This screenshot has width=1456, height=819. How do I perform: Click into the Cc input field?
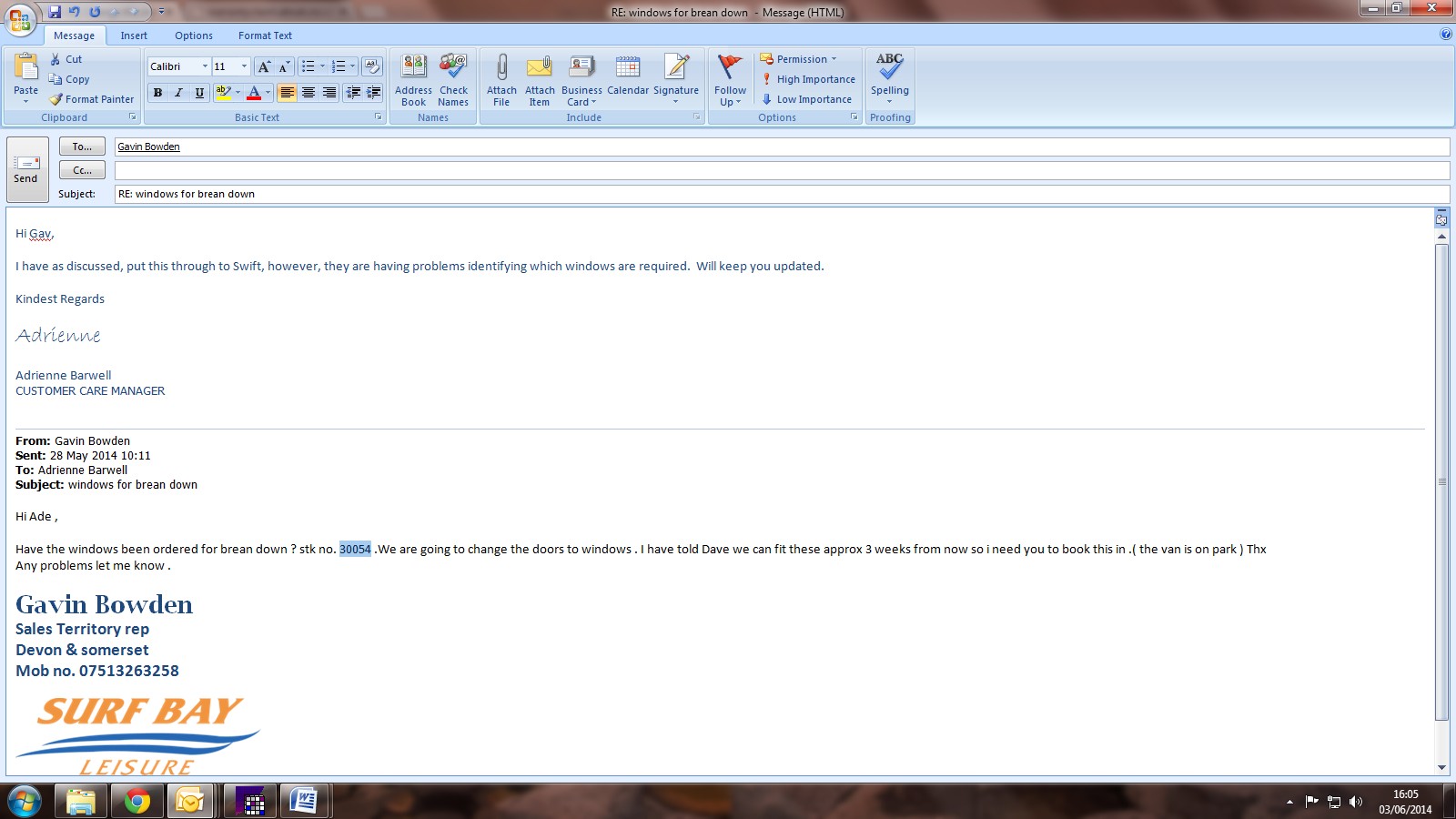781,170
